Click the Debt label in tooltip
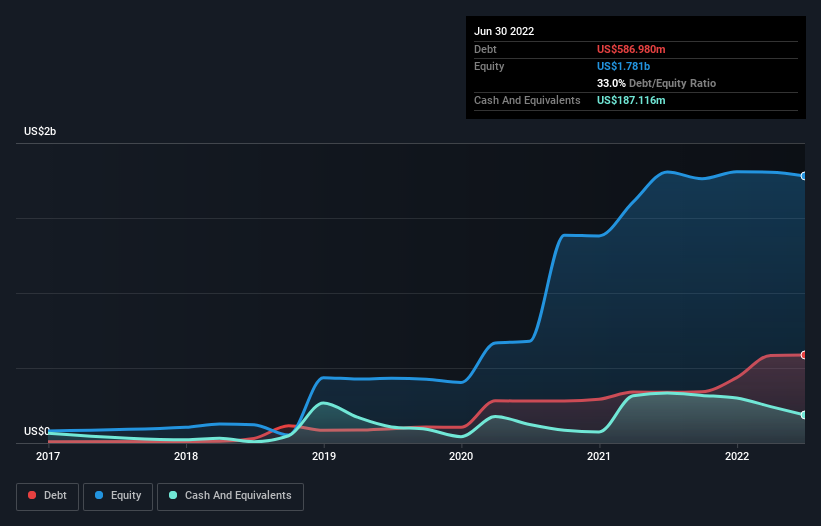 [485, 49]
